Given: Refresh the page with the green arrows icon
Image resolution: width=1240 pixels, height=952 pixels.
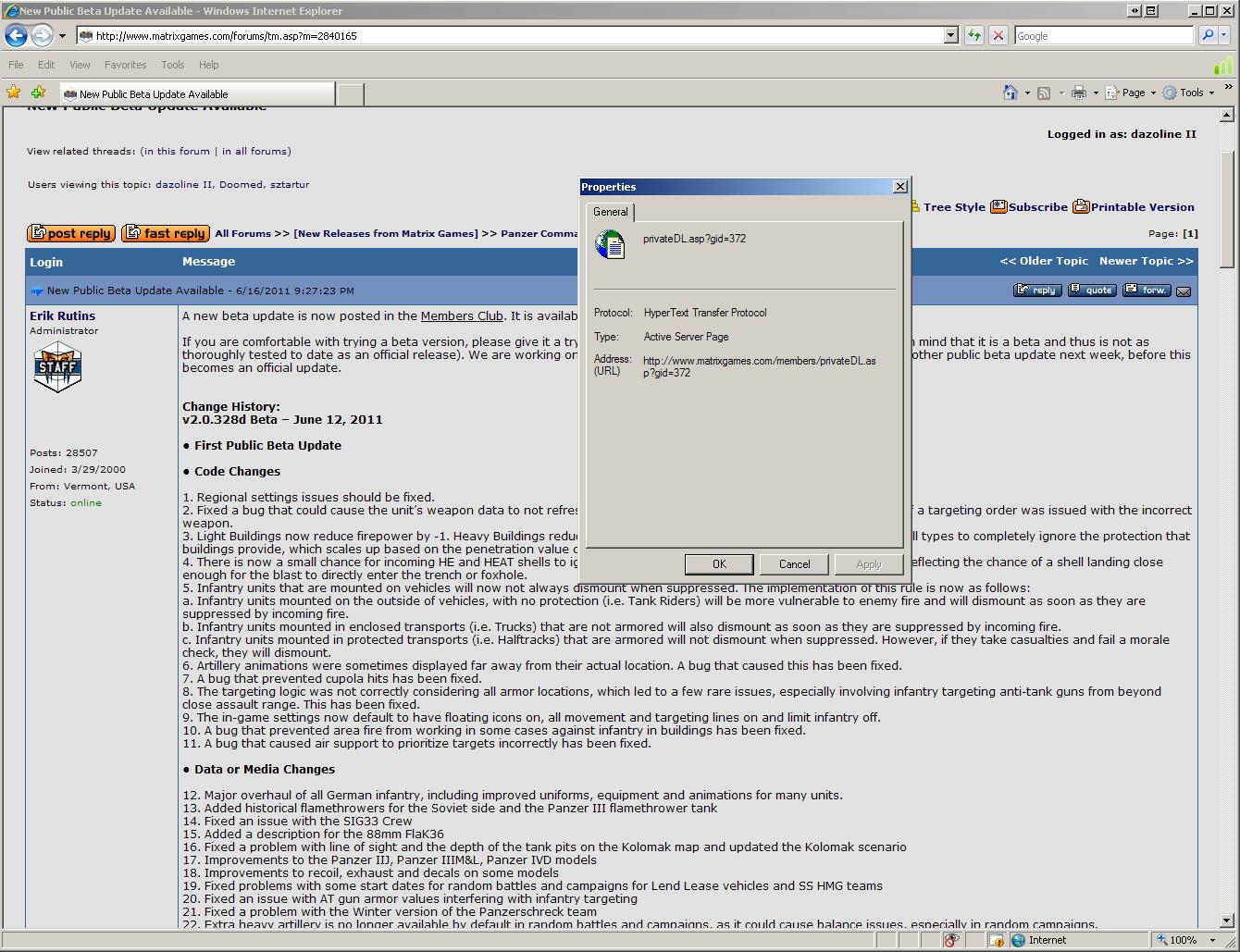Looking at the screenshot, I should coord(974,35).
